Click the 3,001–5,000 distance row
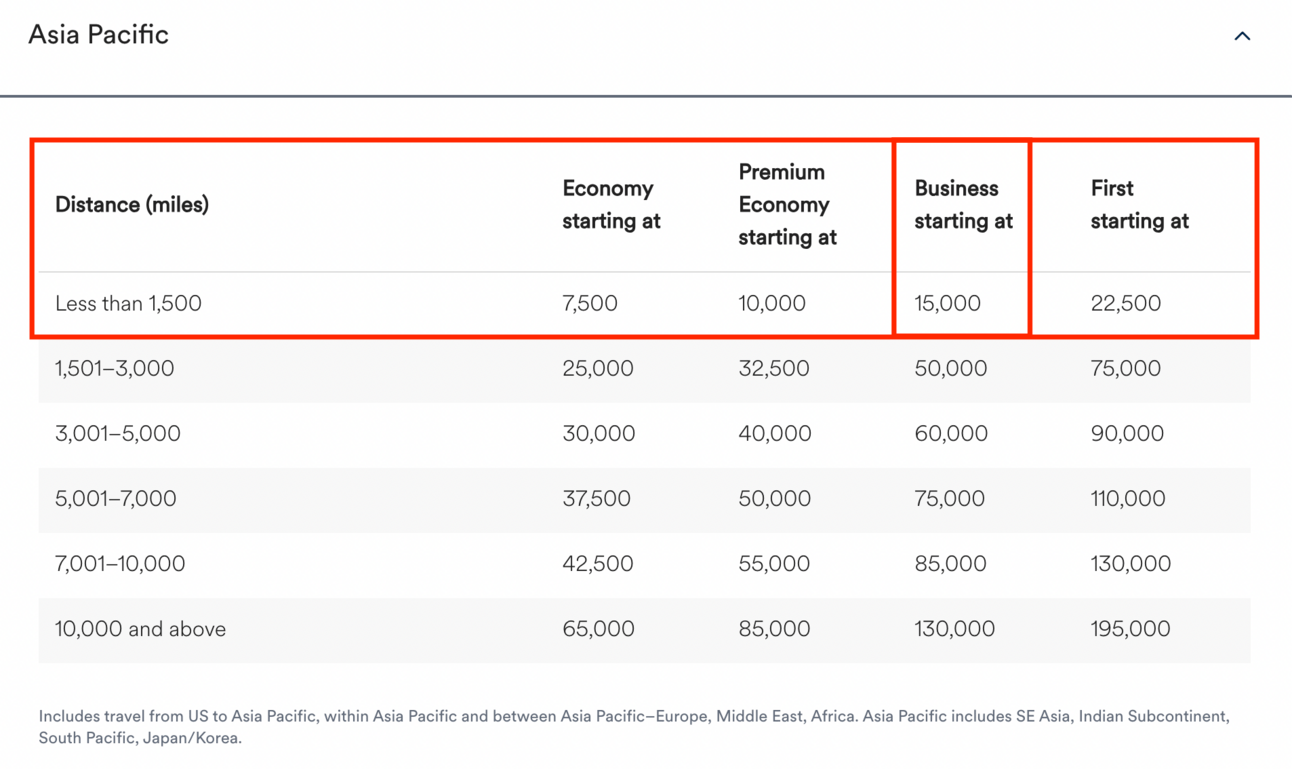Image resolution: width=1292 pixels, height=769 pixels. click(x=644, y=433)
